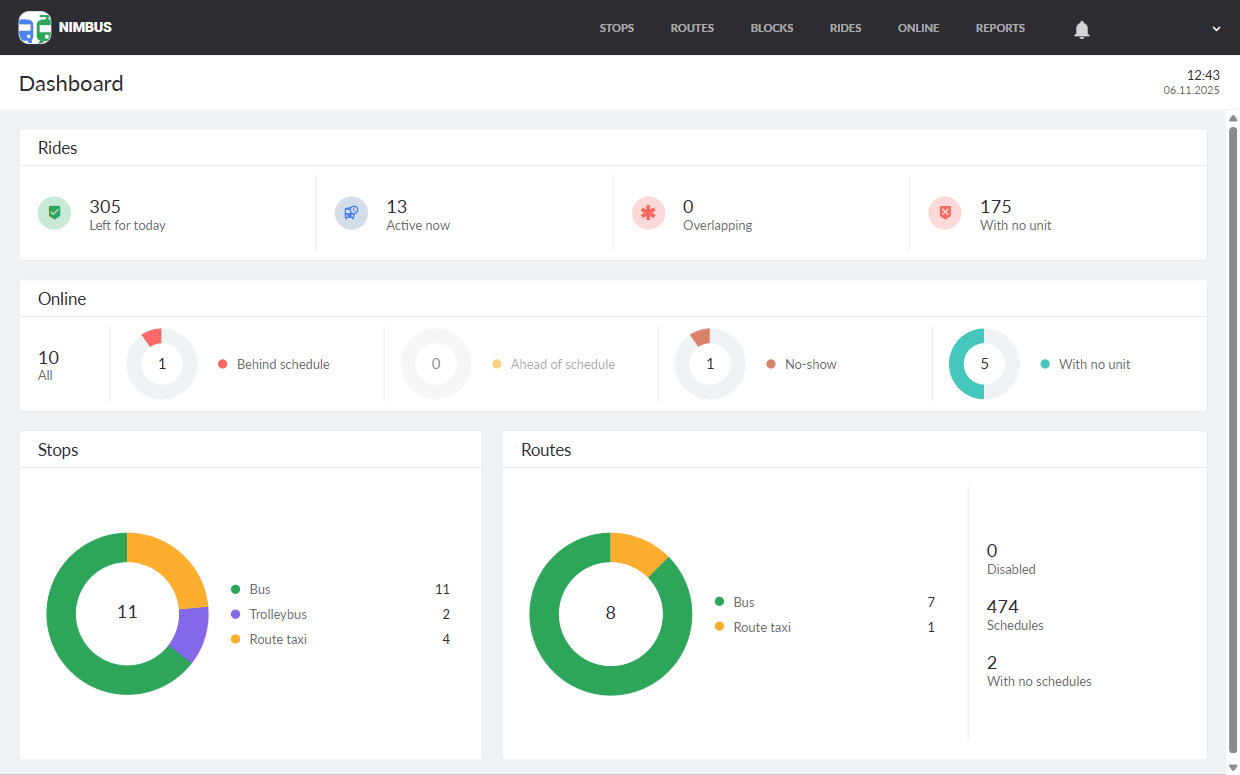The height and width of the screenshot is (775, 1240).
Task: Open the notifications bell
Action: point(1081,30)
